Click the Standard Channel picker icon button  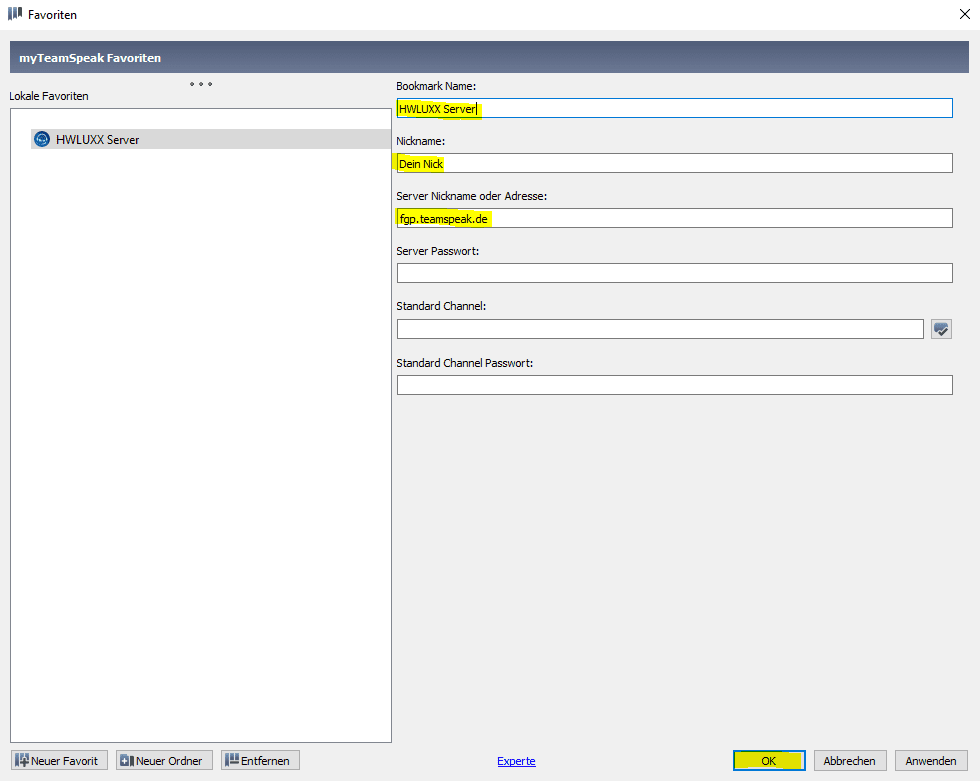click(941, 329)
